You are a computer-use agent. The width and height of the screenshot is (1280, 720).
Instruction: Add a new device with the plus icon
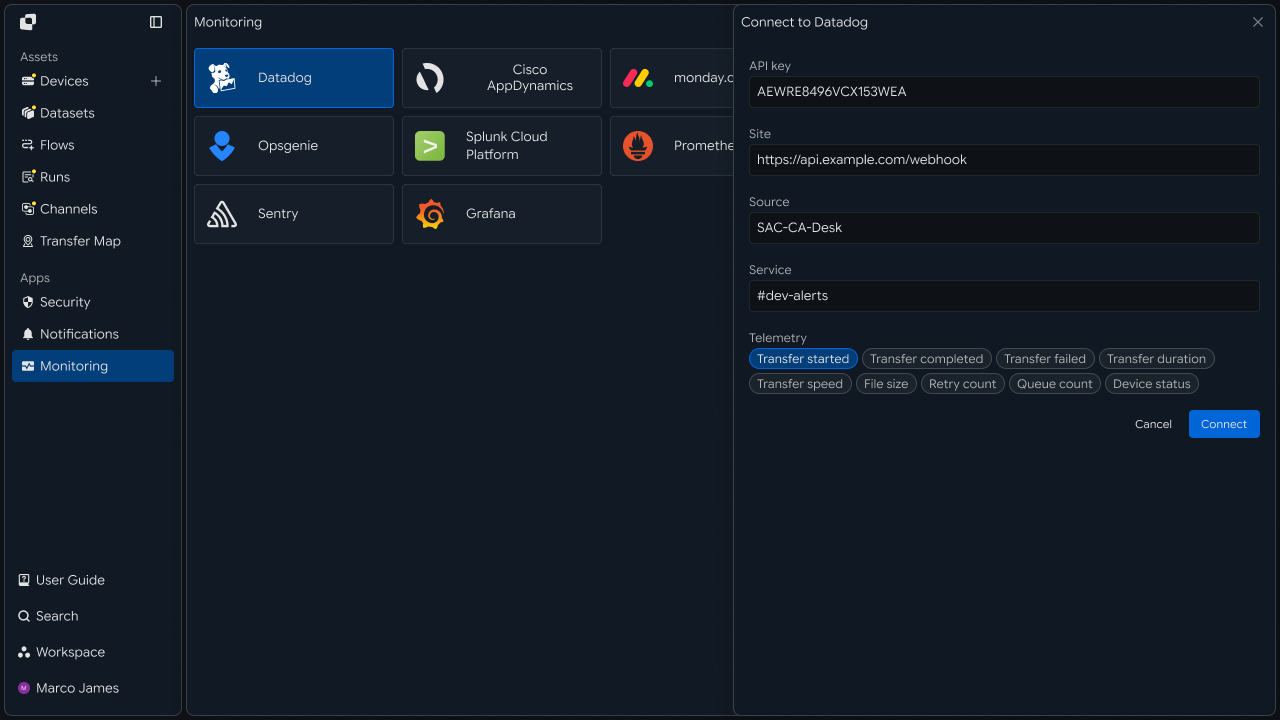coord(156,81)
